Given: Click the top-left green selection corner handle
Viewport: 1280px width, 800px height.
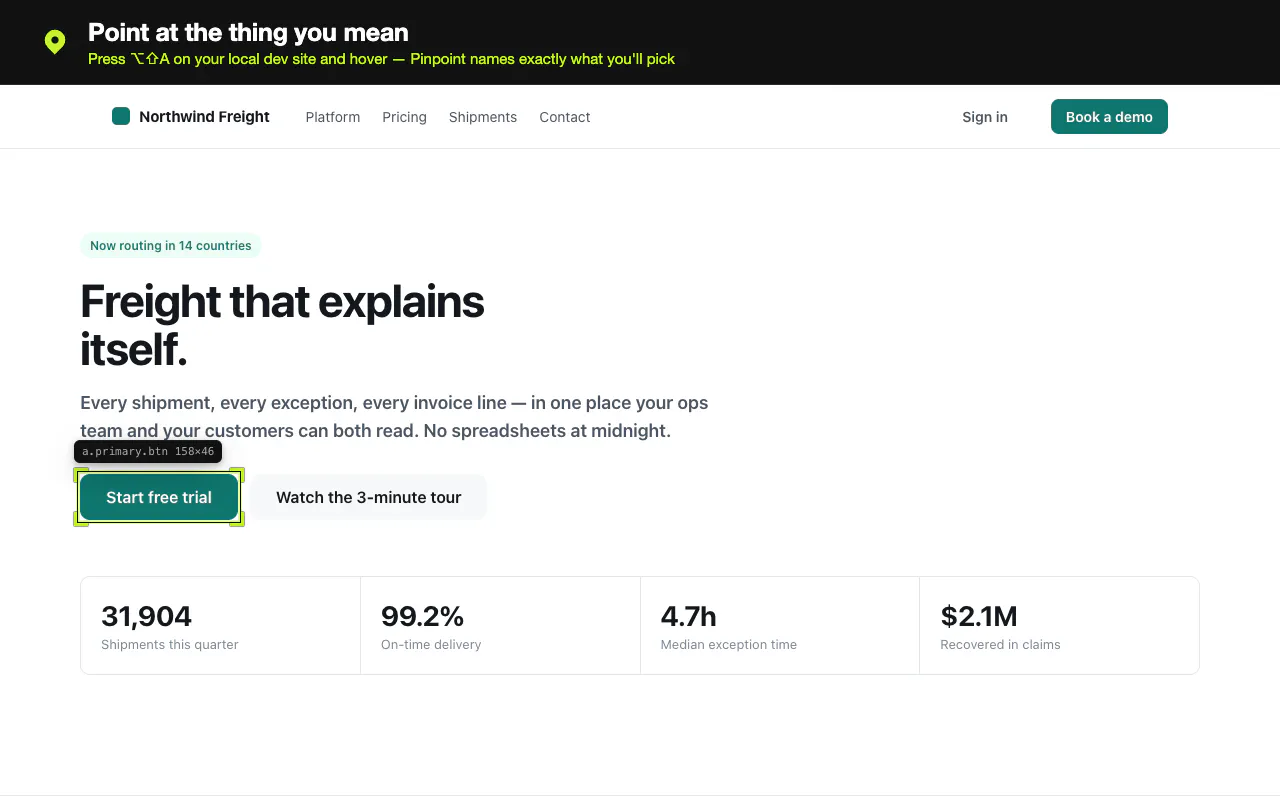Looking at the screenshot, I should [x=81, y=475].
